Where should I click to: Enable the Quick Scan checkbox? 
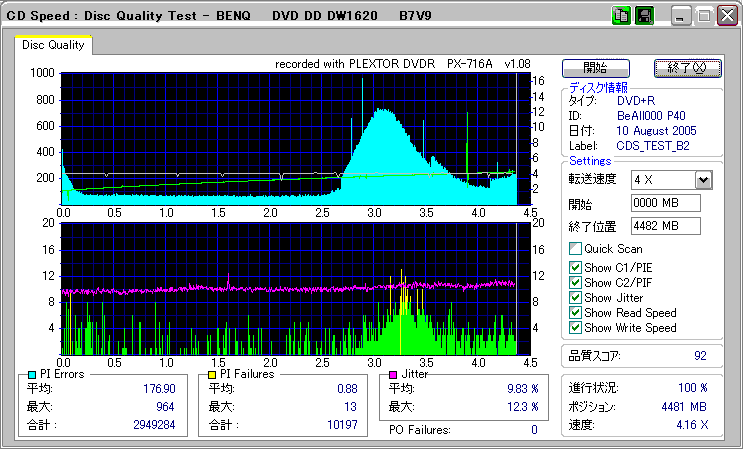[x=575, y=248]
